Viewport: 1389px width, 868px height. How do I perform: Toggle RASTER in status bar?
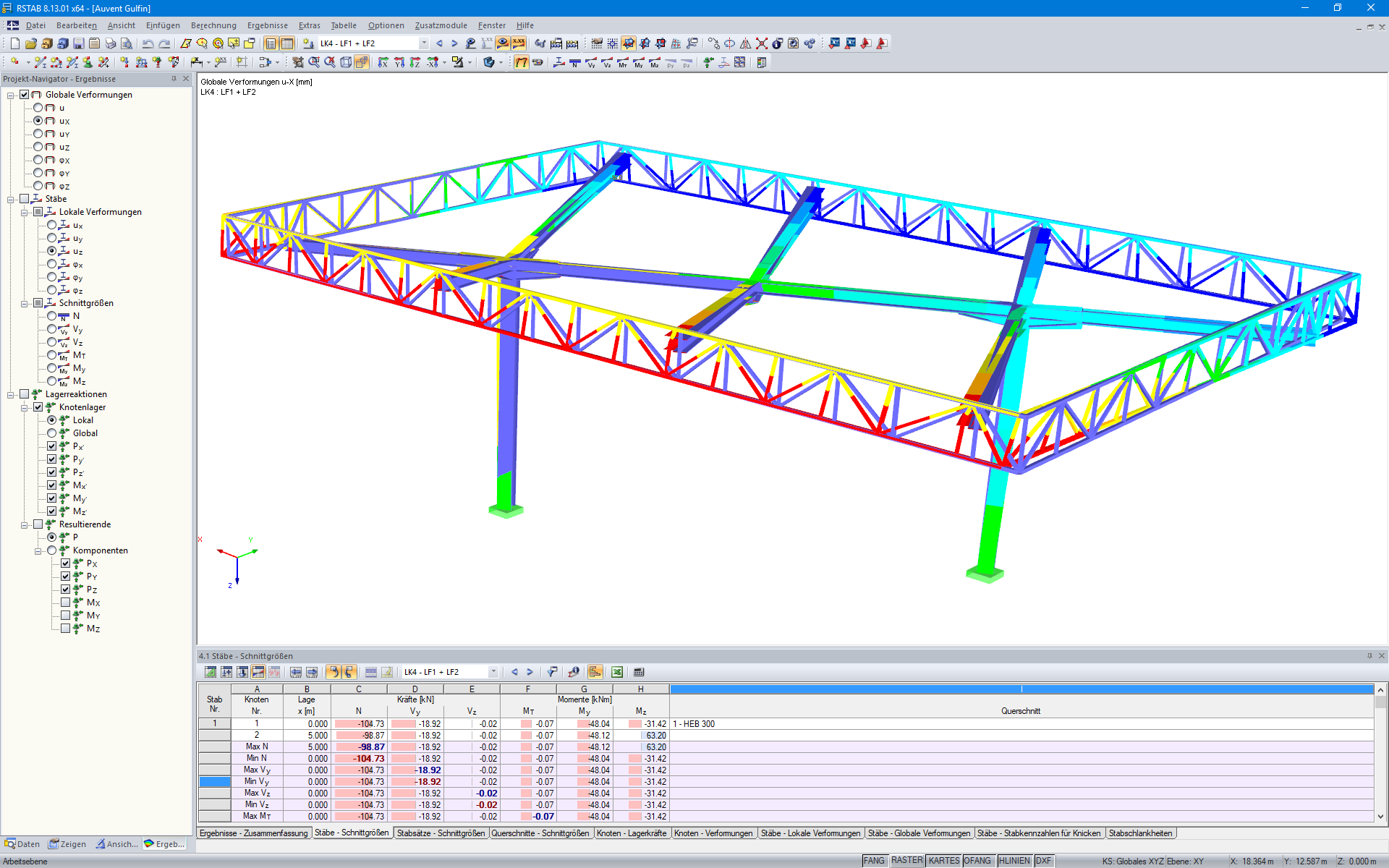click(906, 861)
